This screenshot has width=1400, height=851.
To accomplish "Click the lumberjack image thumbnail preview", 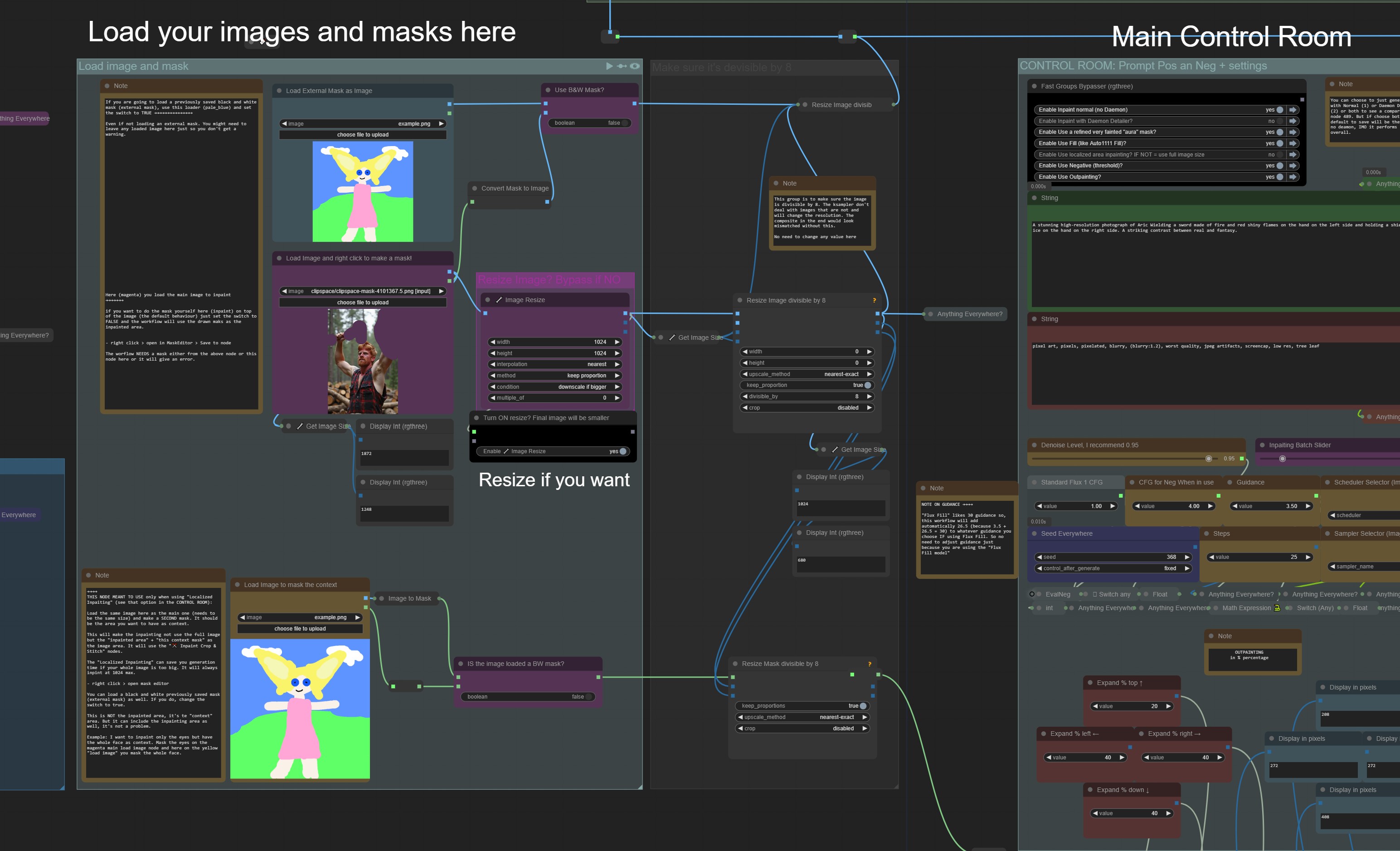I will tap(363, 362).
